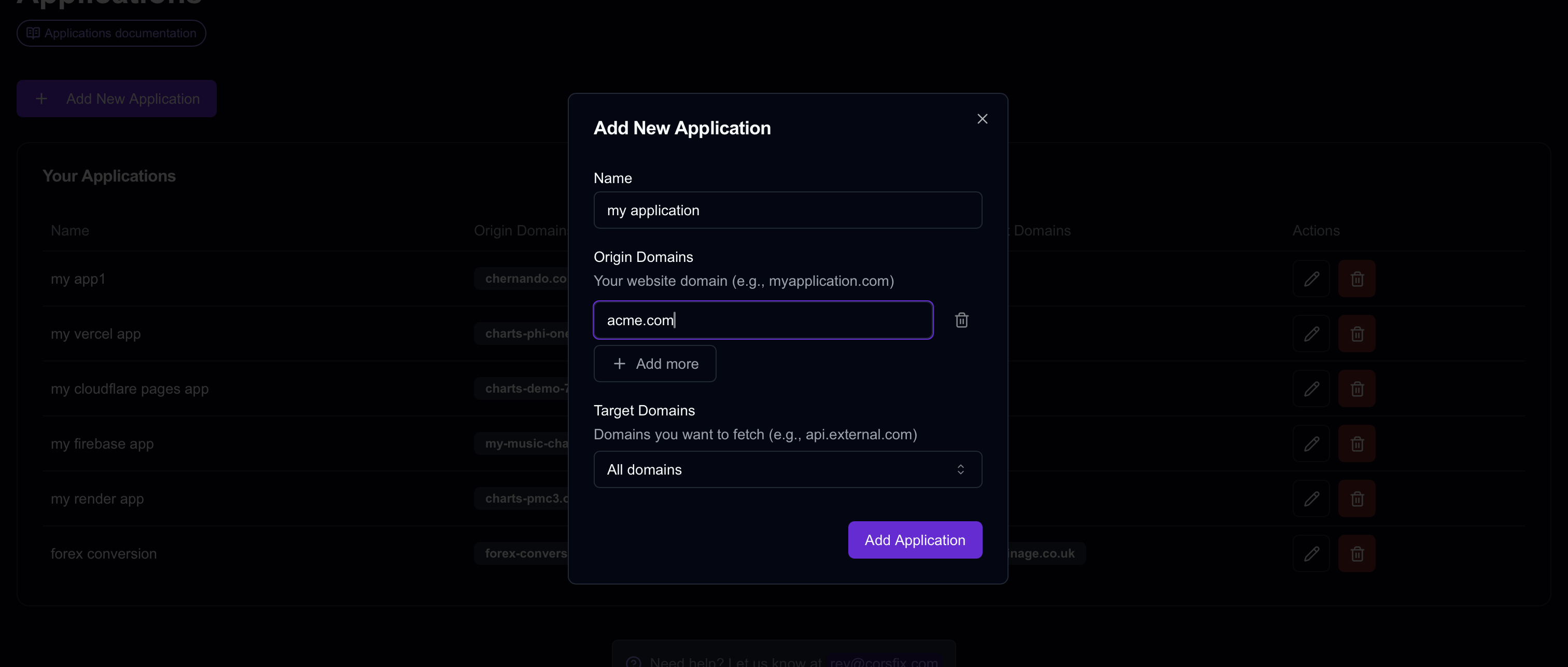Image resolution: width=1568 pixels, height=667 pixels.
Task: Open the Applications documentation link
Action: point(111,33)
